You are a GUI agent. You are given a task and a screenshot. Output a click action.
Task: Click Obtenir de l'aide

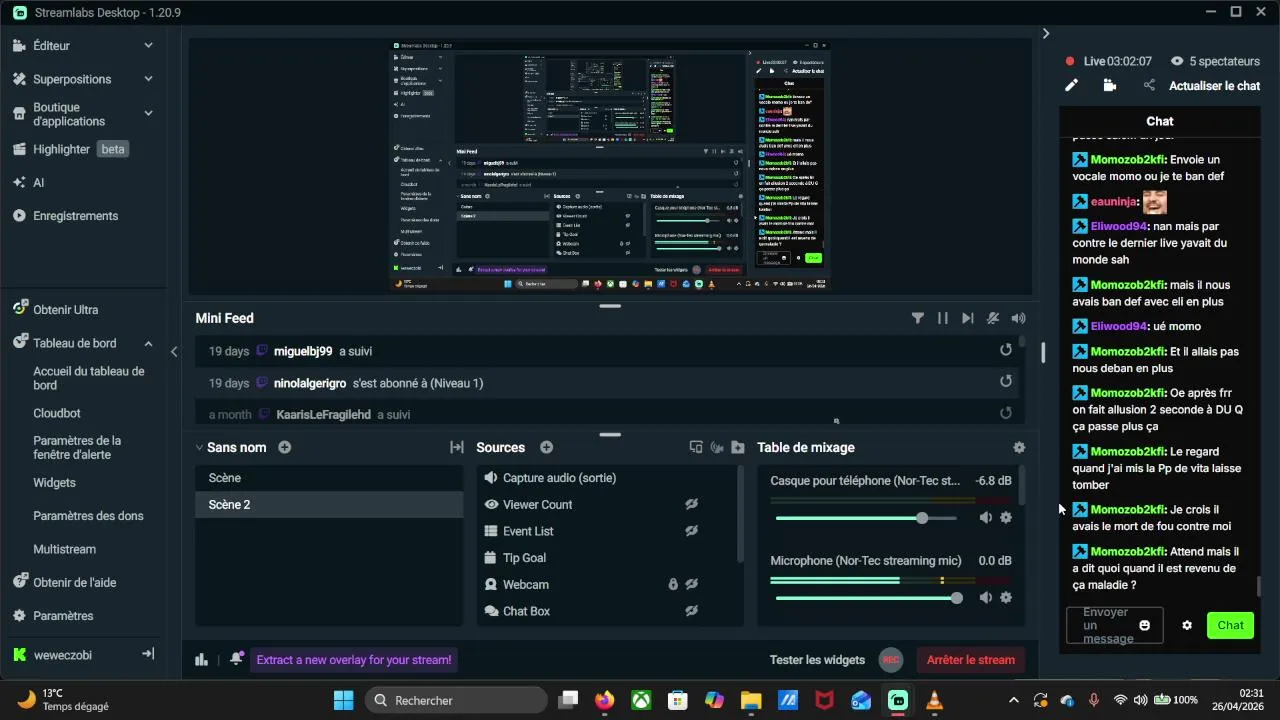point(74,582)
